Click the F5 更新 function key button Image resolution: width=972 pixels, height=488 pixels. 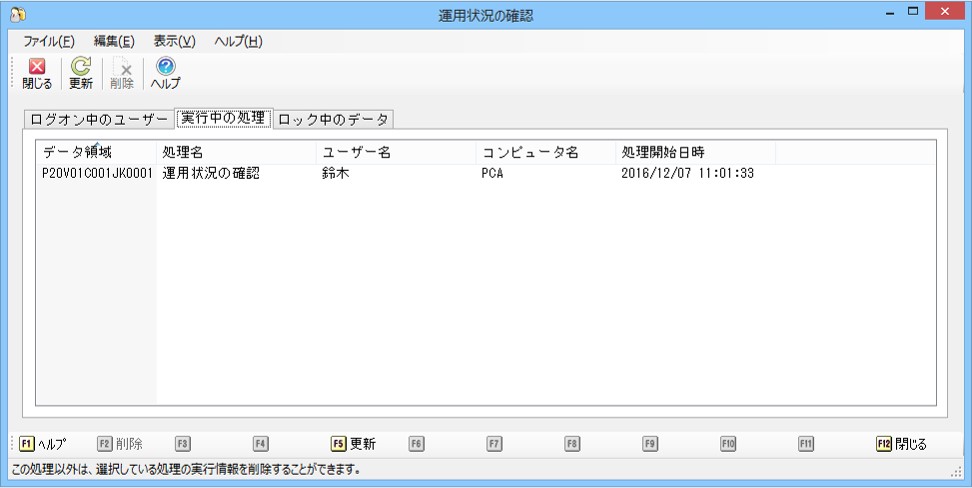pos(353,444)
